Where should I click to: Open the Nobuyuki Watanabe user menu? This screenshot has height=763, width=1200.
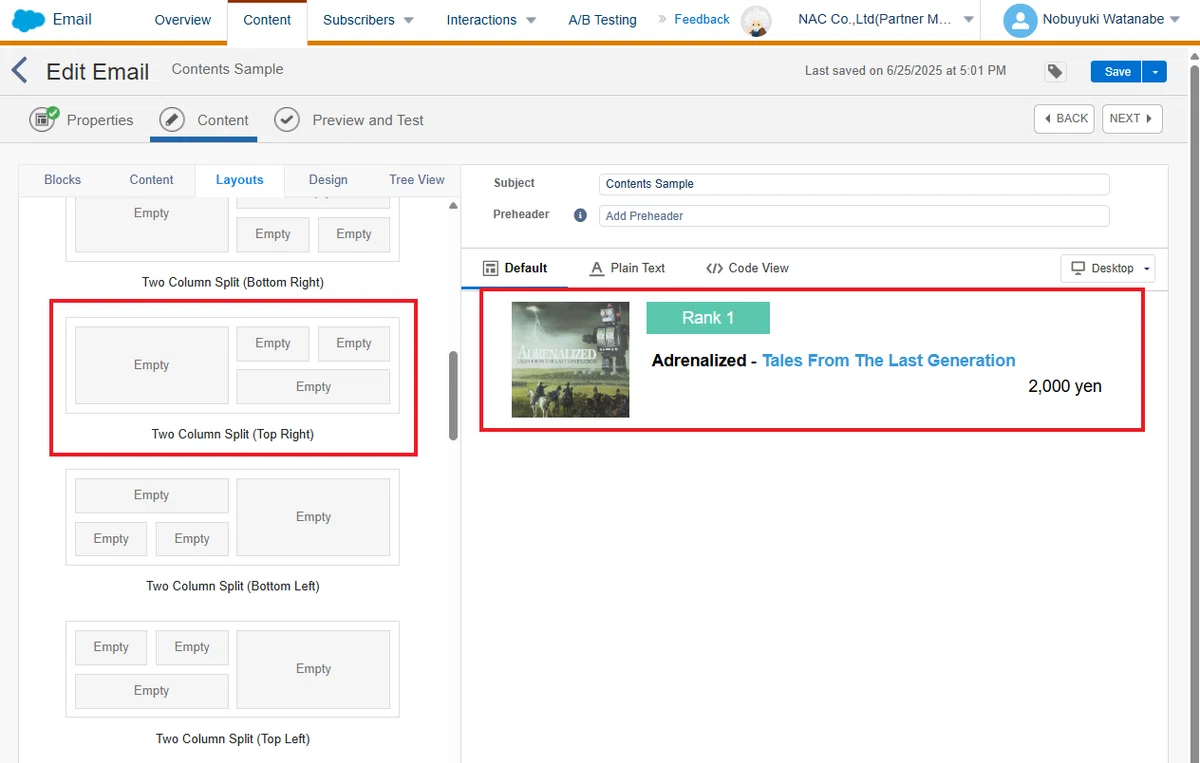pos(1111,19)
